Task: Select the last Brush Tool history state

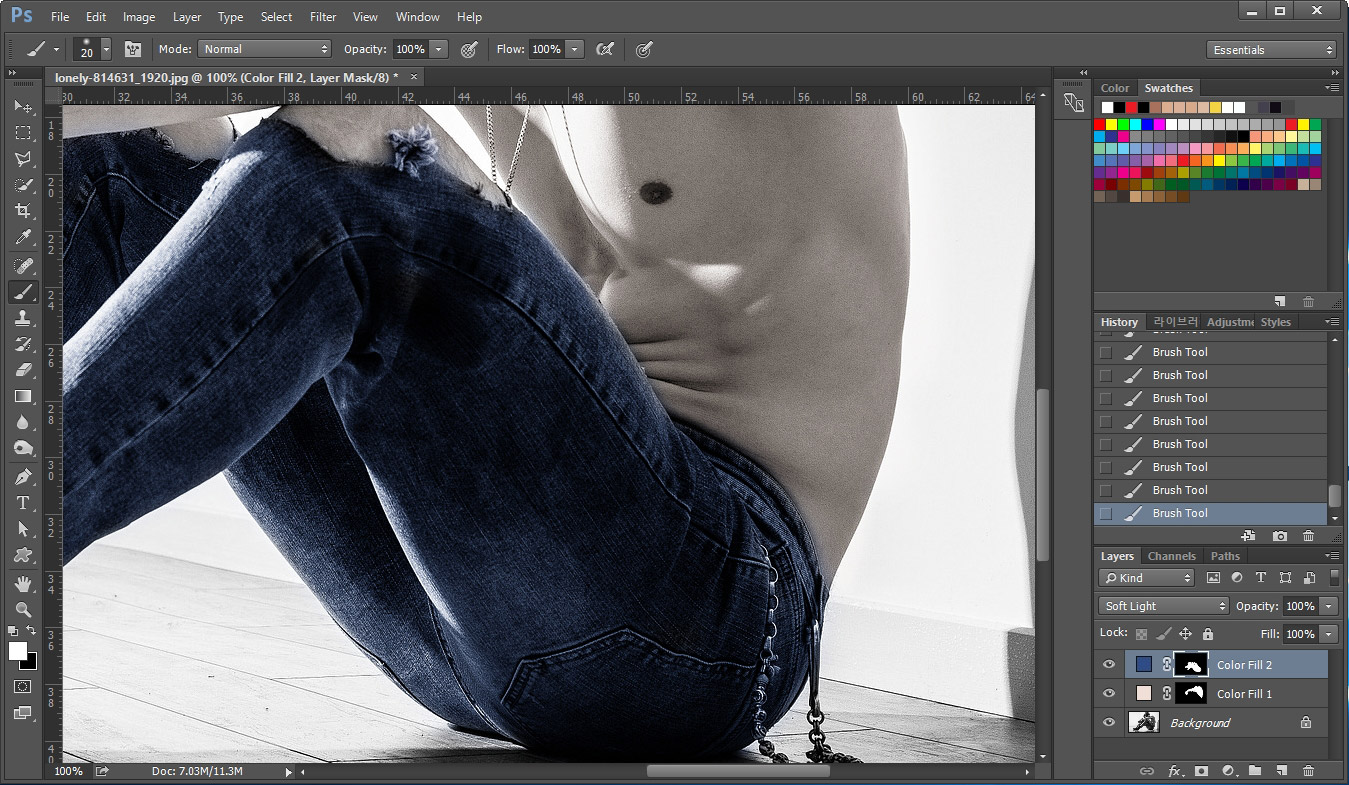Action: (1211, 513)
